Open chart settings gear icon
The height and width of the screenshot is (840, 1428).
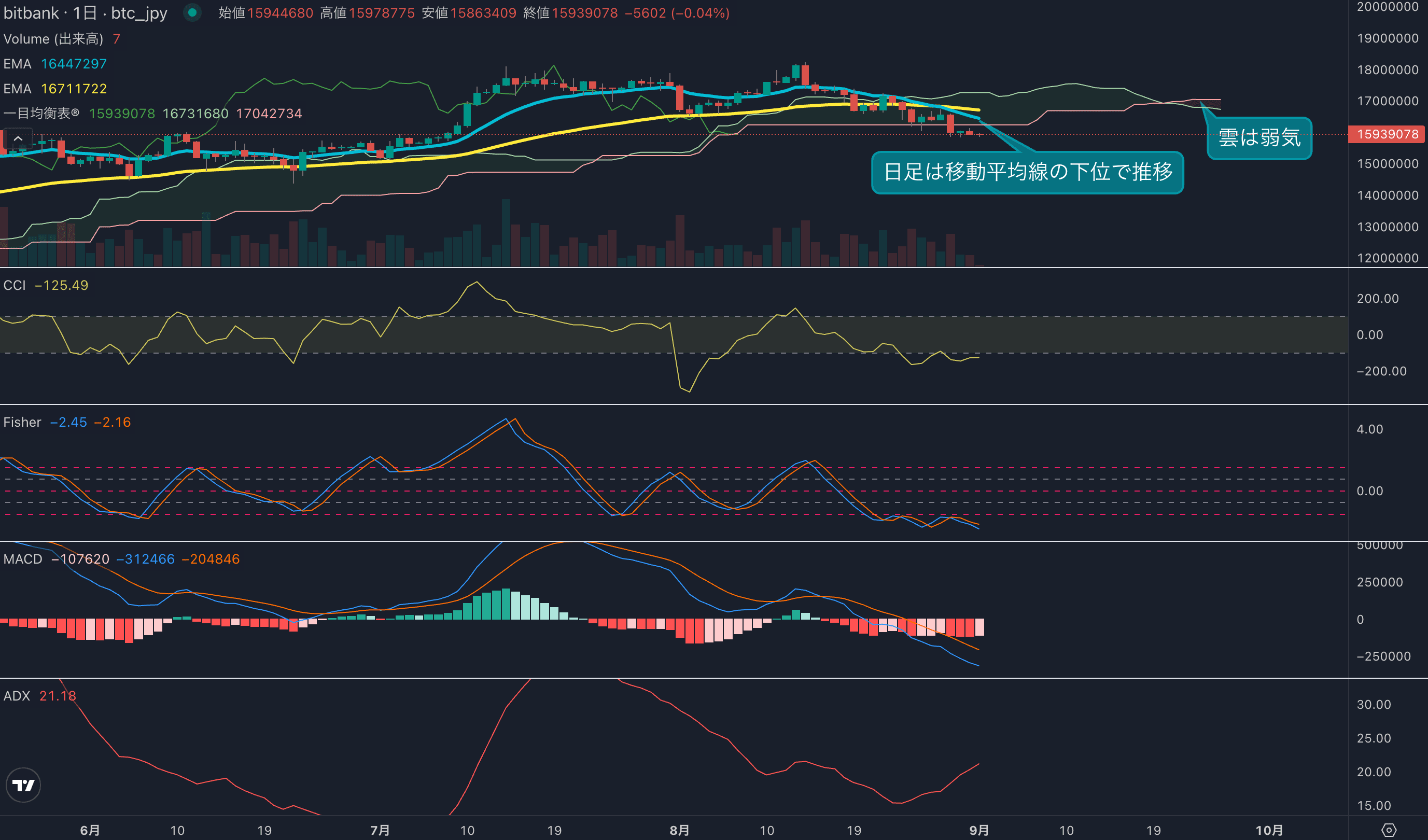pyautogui.click(x=1389, y=830)
